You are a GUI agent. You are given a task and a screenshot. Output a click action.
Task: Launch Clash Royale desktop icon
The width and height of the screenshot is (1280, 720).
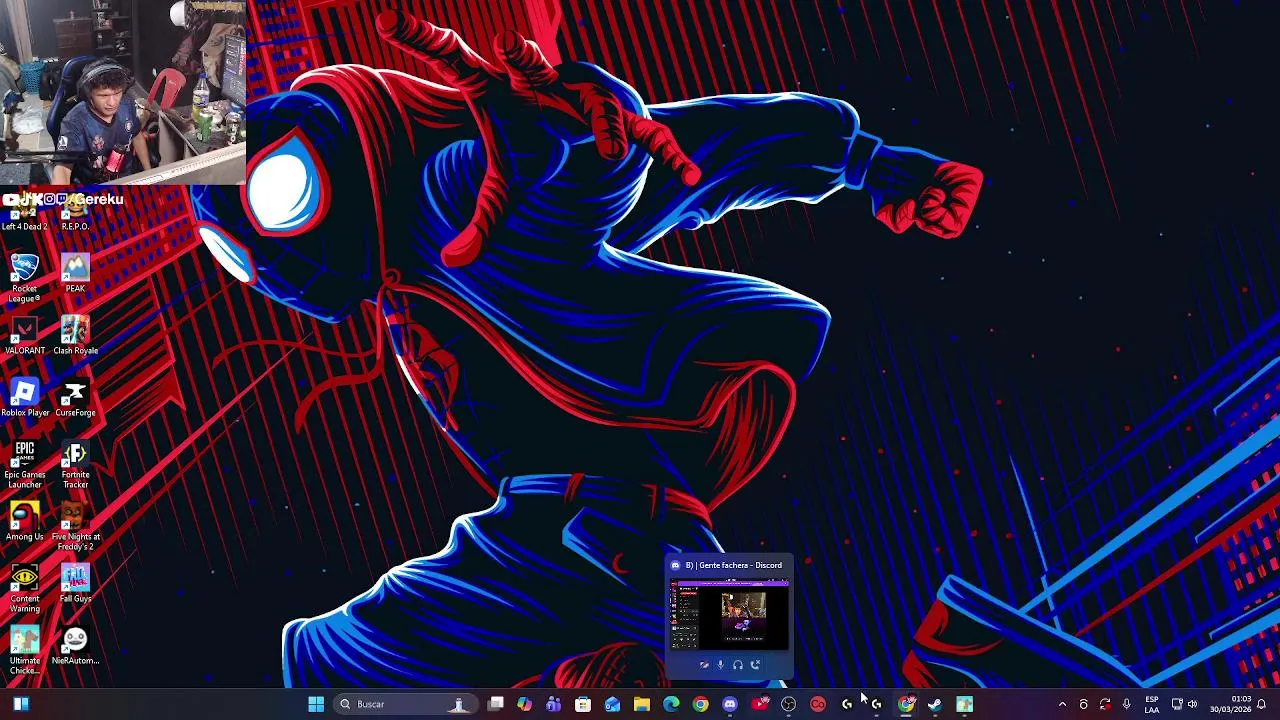coord(75,335)
